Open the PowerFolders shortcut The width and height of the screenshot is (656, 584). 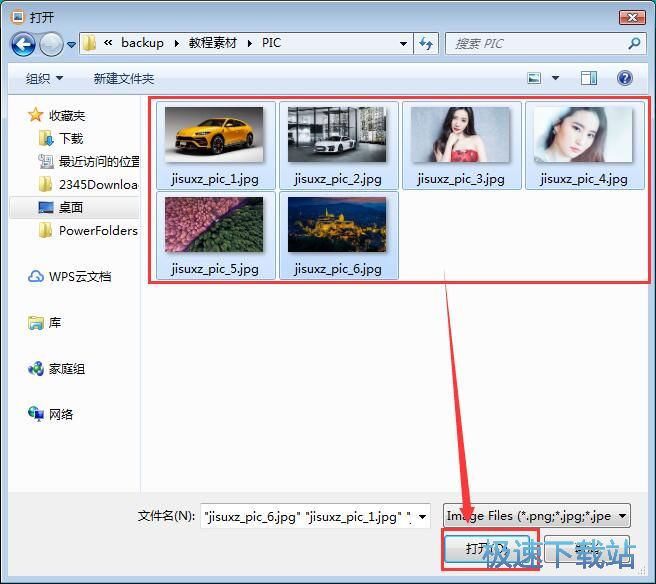[98, 231]
